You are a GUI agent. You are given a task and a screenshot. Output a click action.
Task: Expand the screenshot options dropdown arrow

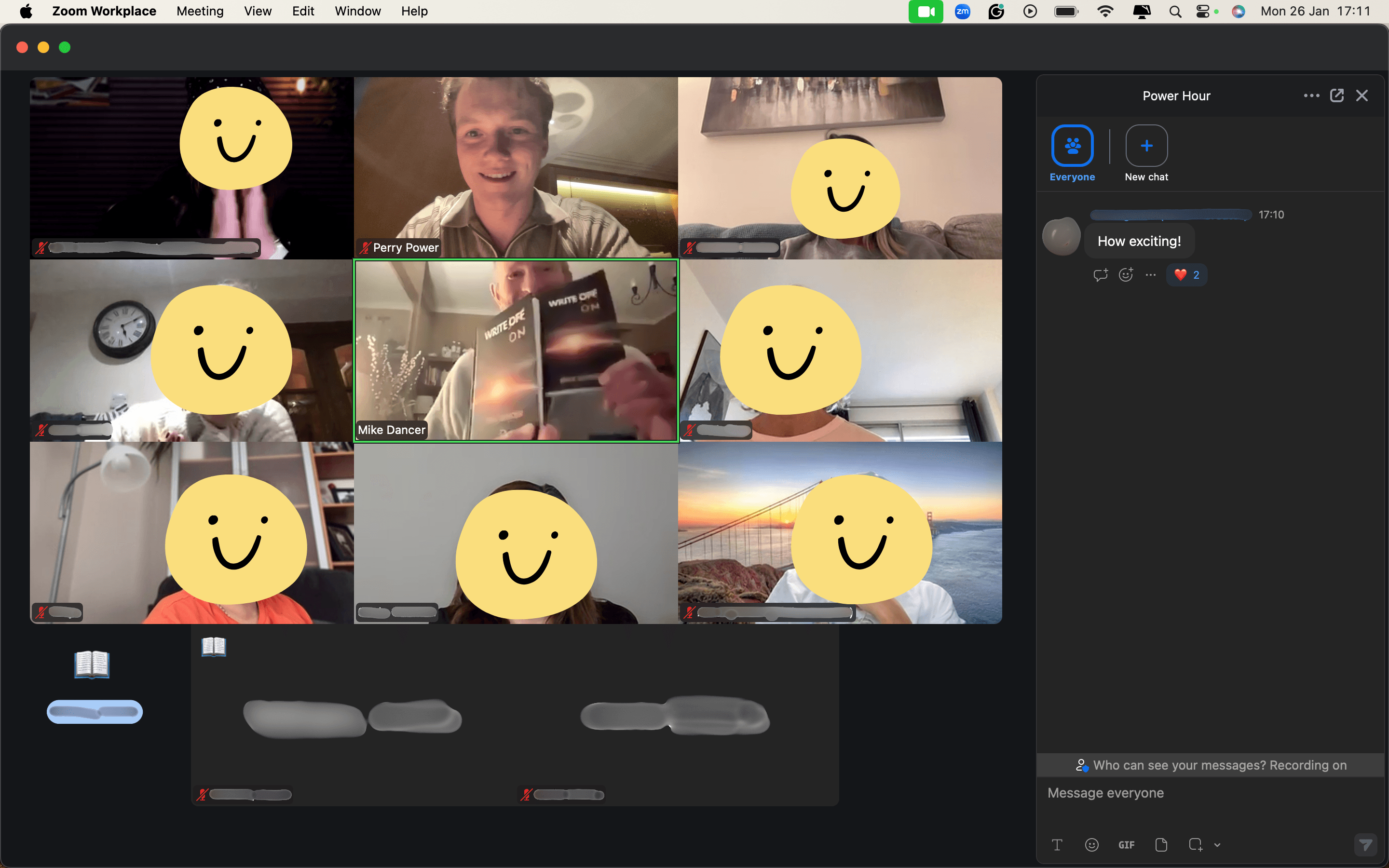tap(1217, 845)
